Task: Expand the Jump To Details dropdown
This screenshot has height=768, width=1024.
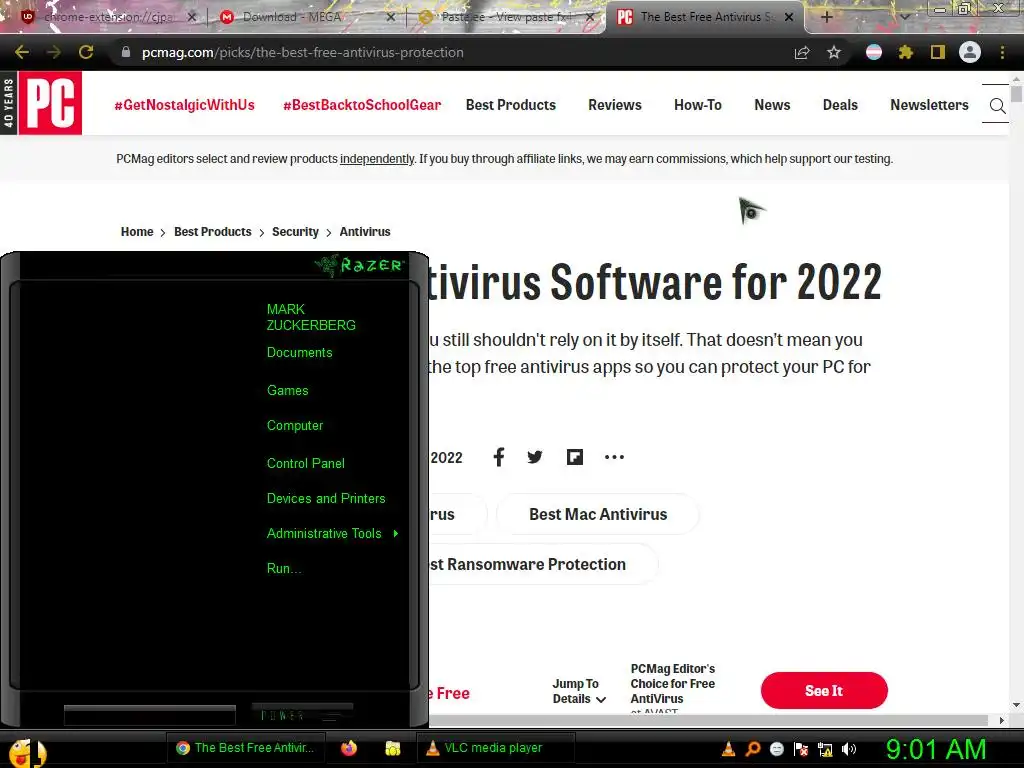Action: click(x=579, y=691)
